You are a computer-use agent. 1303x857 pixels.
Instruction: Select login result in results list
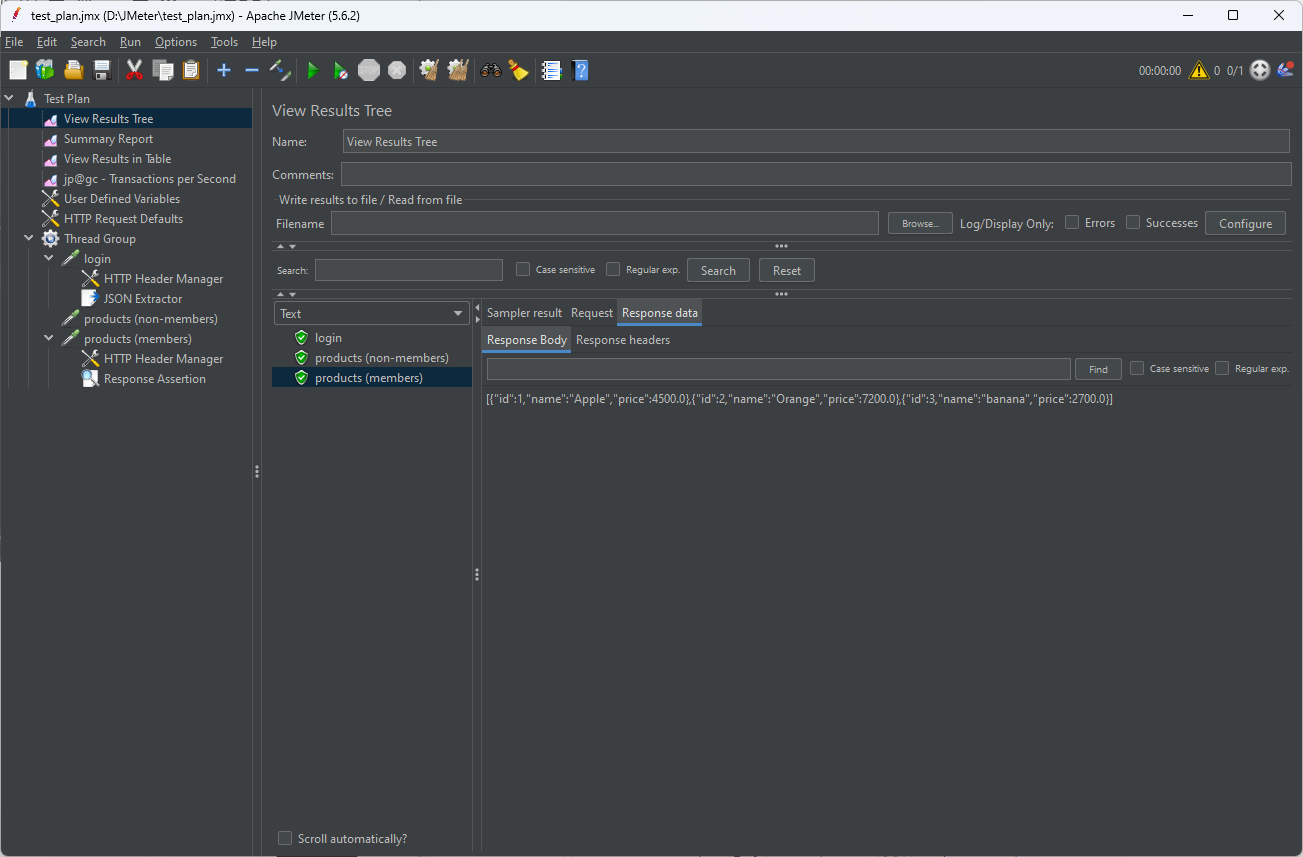point(328,338)
